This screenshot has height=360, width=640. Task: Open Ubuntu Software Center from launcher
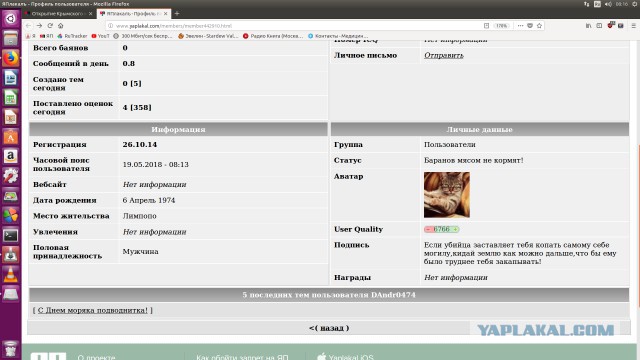pyautogui.click(x=11, y=137)
